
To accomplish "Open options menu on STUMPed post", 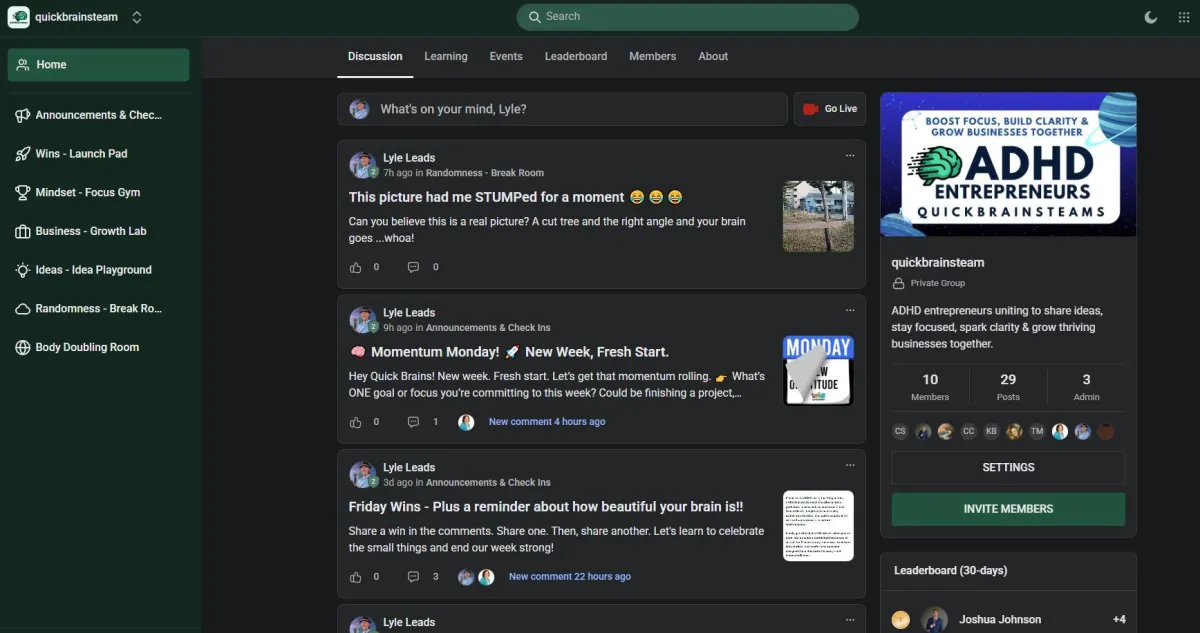I will (x=850, y=156).
